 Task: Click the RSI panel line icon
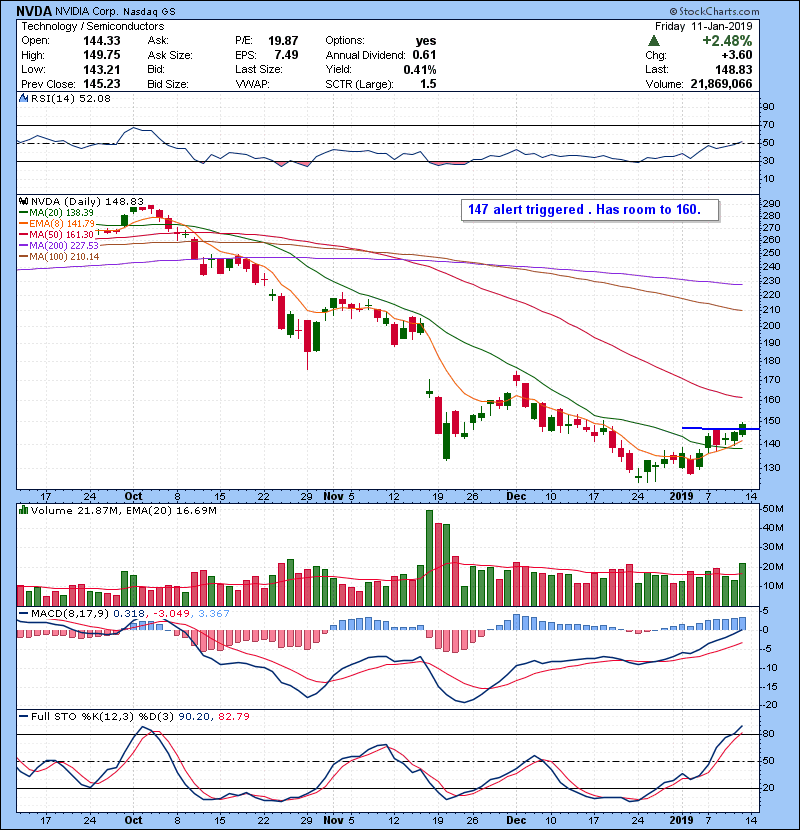click(x=23, y=98)
